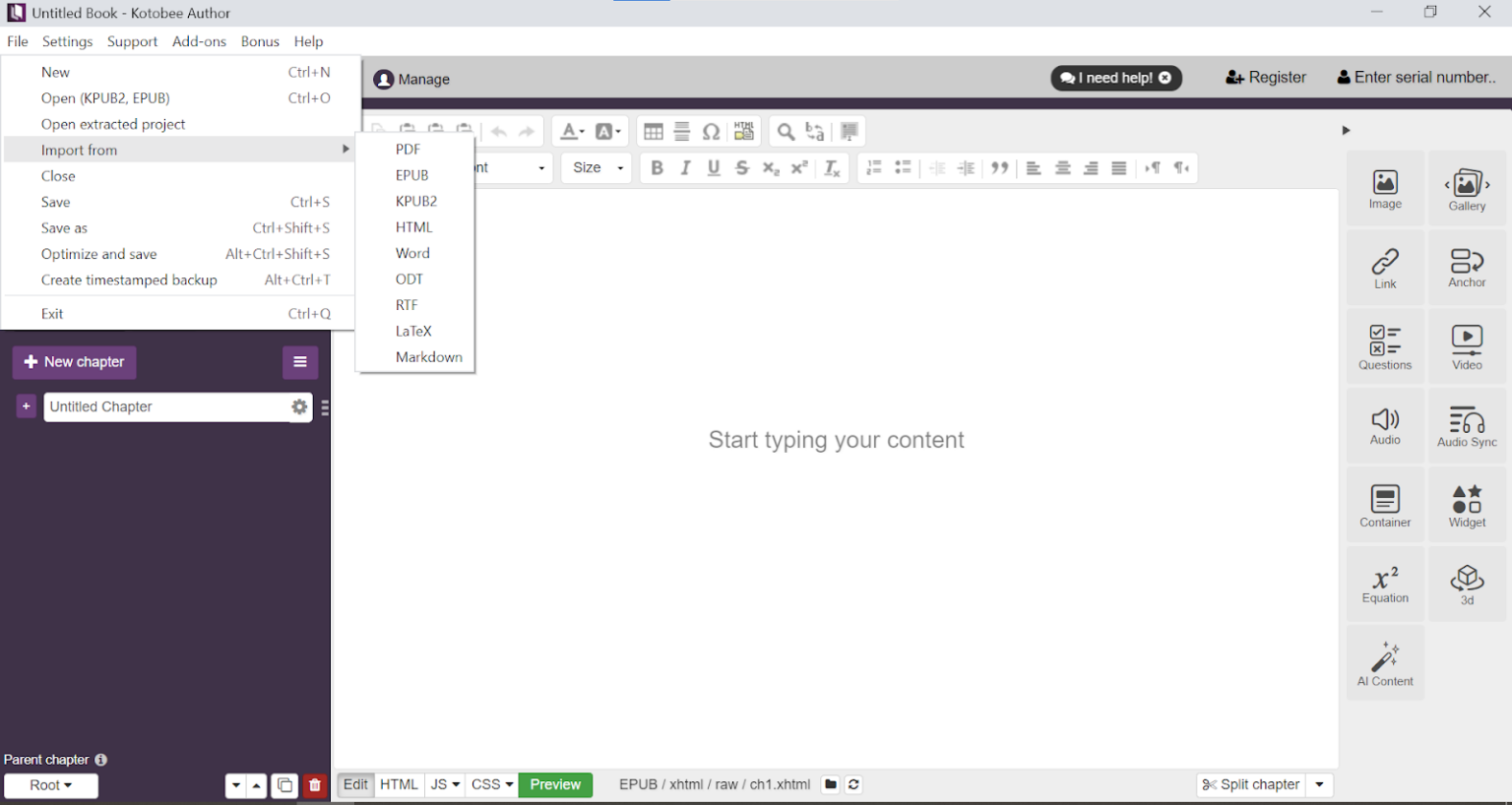Click the Untitled Chapter name field
The height and width of the screenshot is (805, 1512).
[165, 406]
